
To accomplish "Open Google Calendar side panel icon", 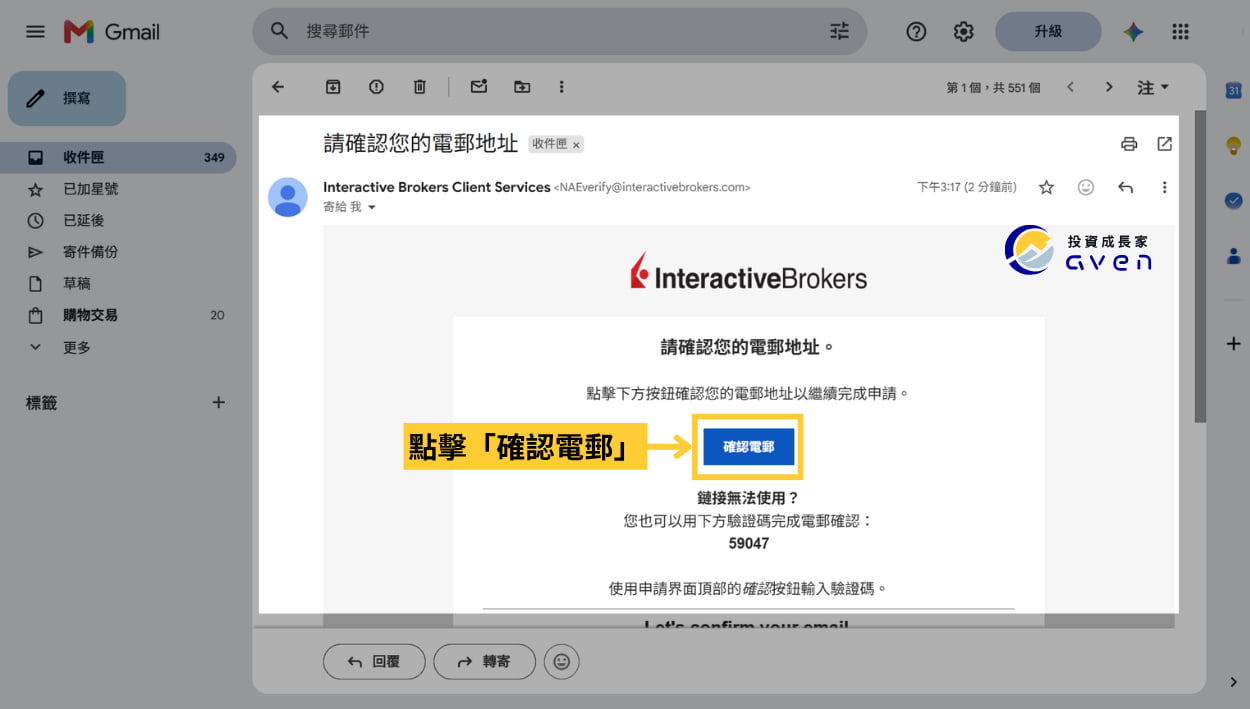I will click(1233, 91).
